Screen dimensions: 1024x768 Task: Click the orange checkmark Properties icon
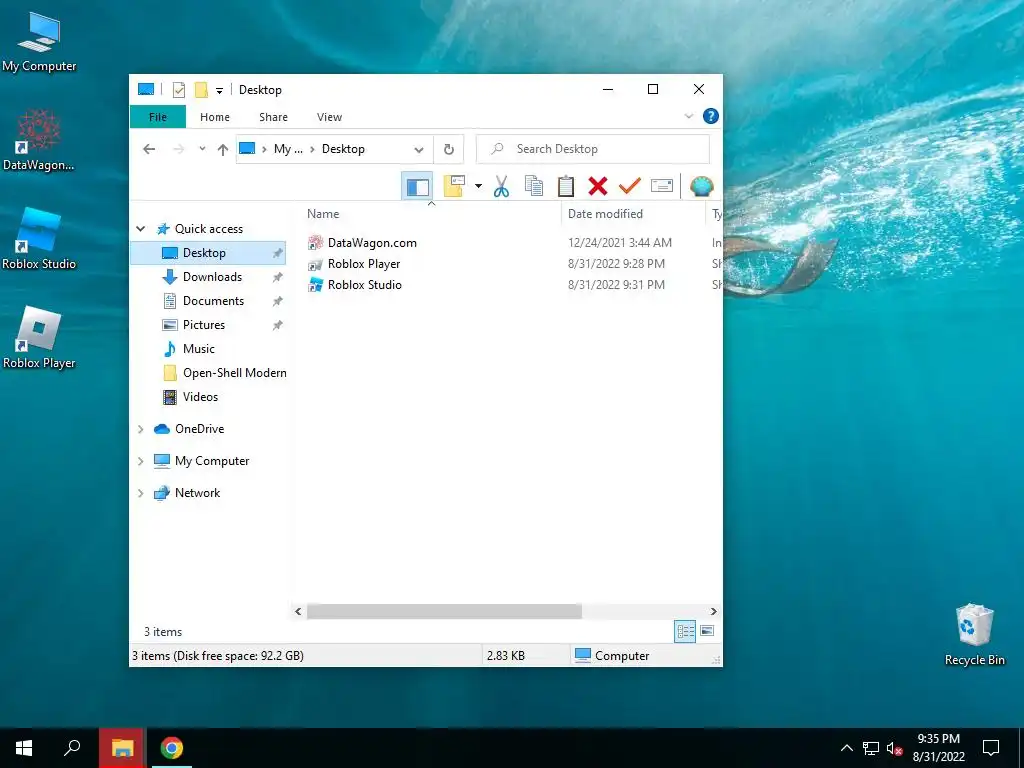tap(630, 186)
